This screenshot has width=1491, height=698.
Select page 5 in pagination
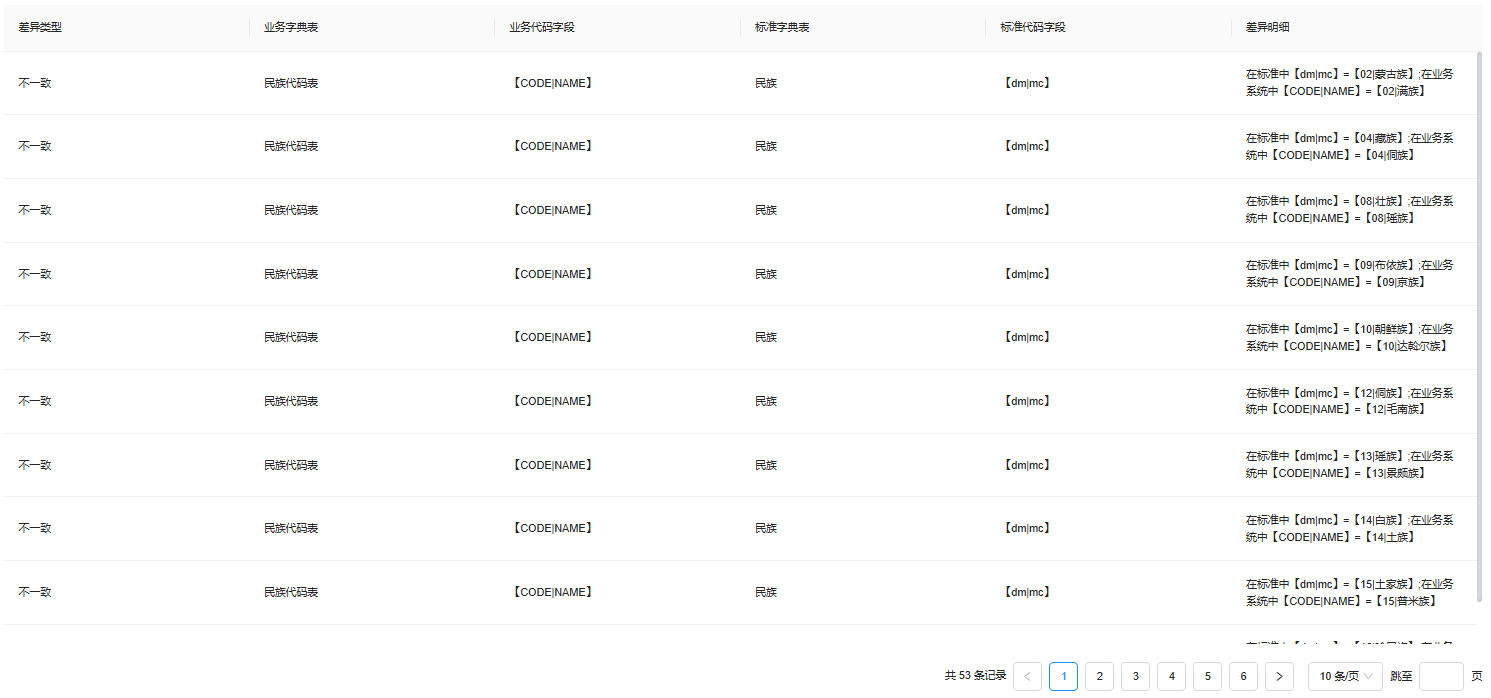click(x=1207, y=677)
